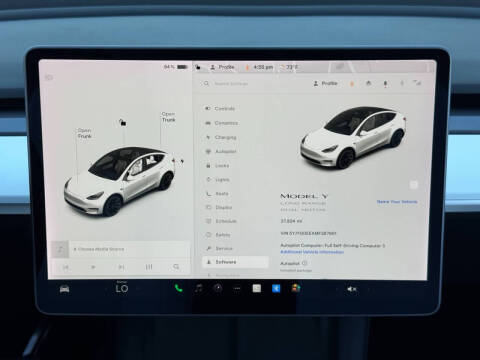Image resolution: width=480 pixels, height=360 pixels.
Task: Tap the search magnifier icon in settings
Action: tap(206, 83)
